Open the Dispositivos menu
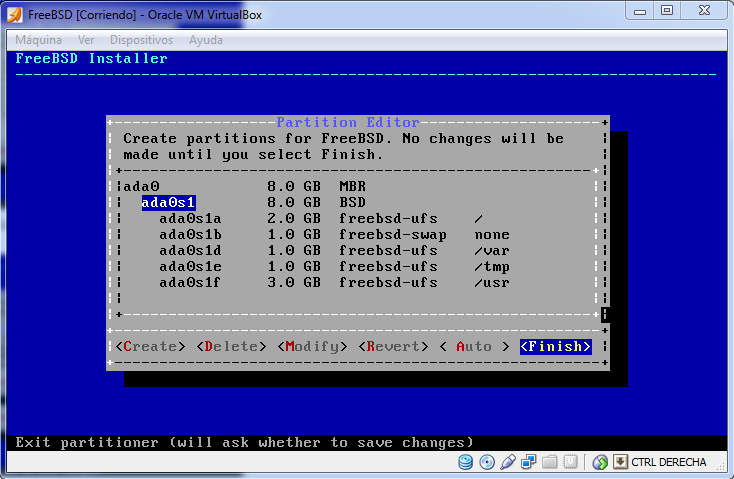Screen dimensions: 734x479 coord(141,40)
